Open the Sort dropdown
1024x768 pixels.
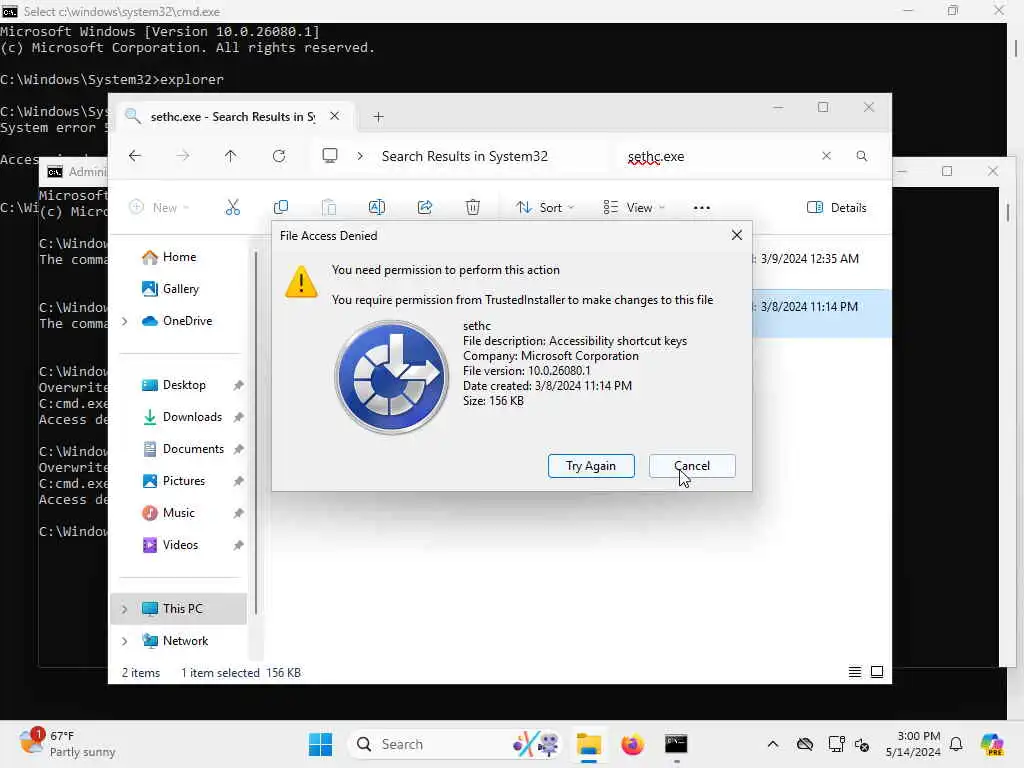point(545,208)
